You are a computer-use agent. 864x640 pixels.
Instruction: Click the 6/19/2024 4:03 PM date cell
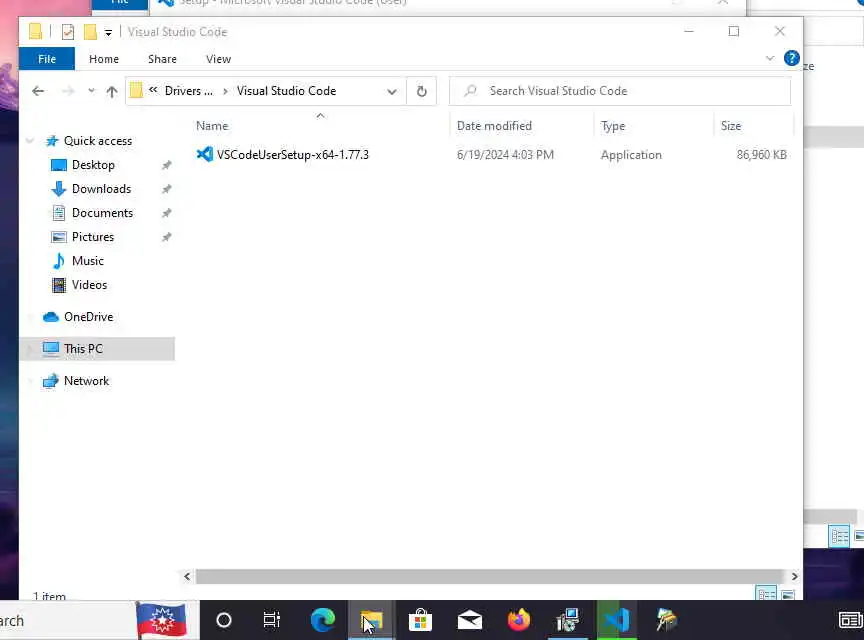pyautogui.click(x=505, y=155)
